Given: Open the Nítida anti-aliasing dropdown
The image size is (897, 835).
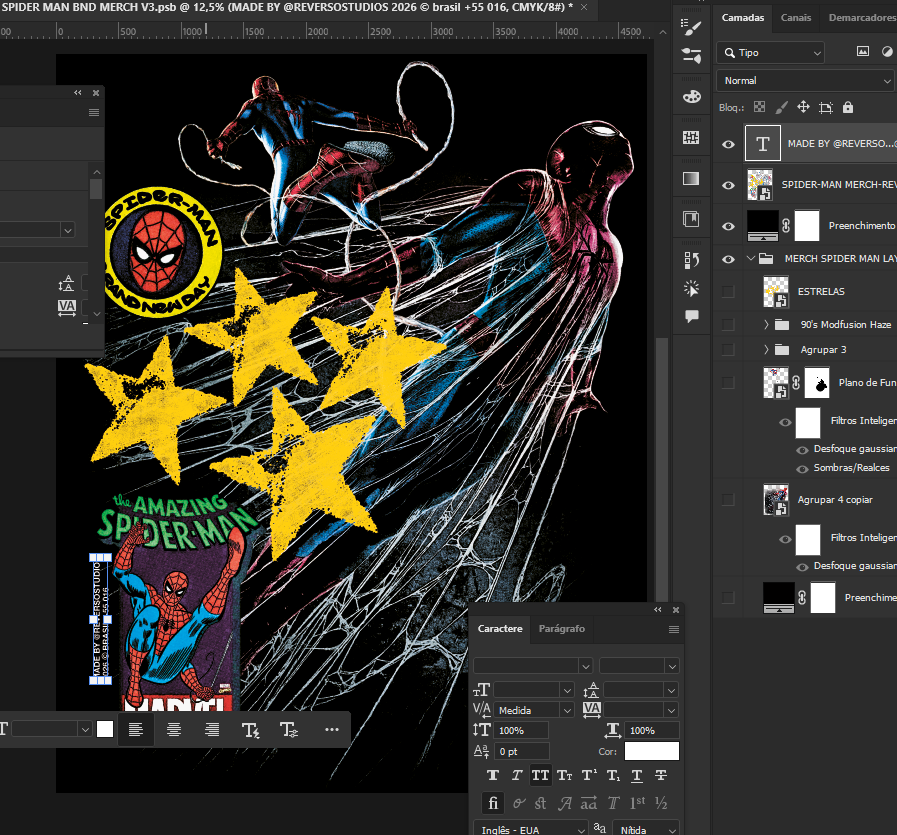Looking at the screenshot, I should click(646, 829).
